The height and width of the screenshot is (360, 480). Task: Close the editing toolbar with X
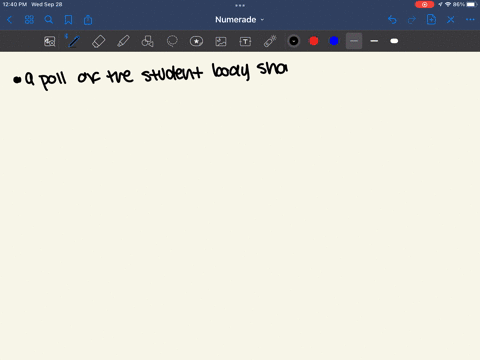click(x=451, y=20)
